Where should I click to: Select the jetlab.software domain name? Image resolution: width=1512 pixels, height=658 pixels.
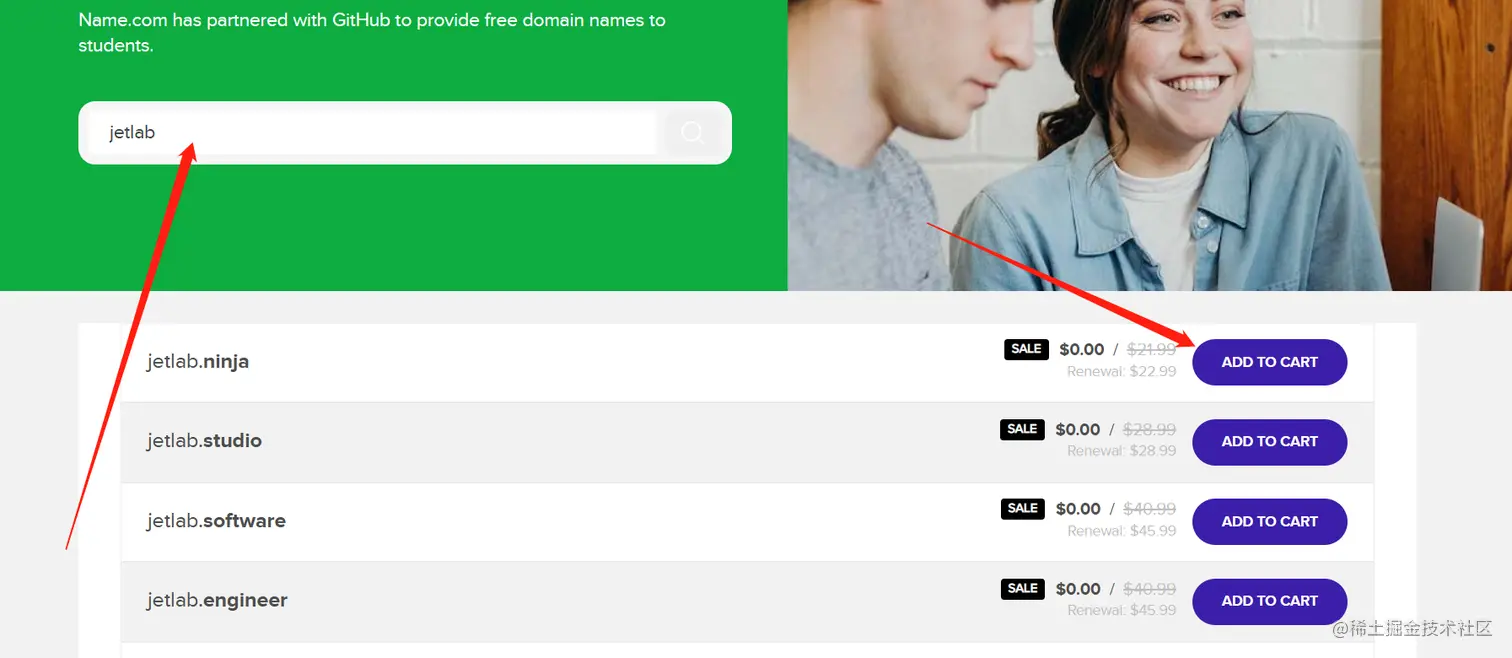[216, 521]
